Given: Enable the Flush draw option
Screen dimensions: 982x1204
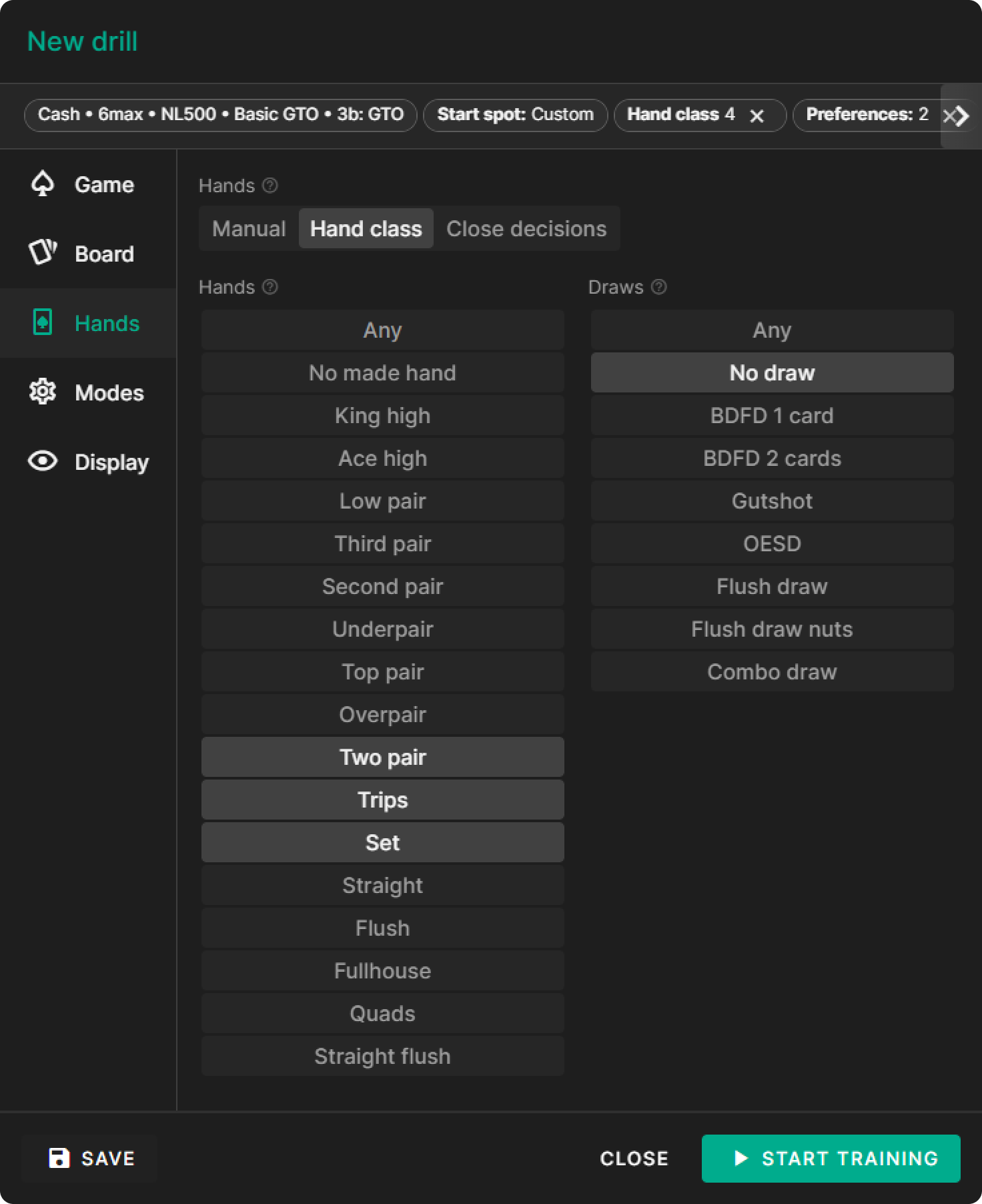Looking at the screenshot, I should coord(772,587).
